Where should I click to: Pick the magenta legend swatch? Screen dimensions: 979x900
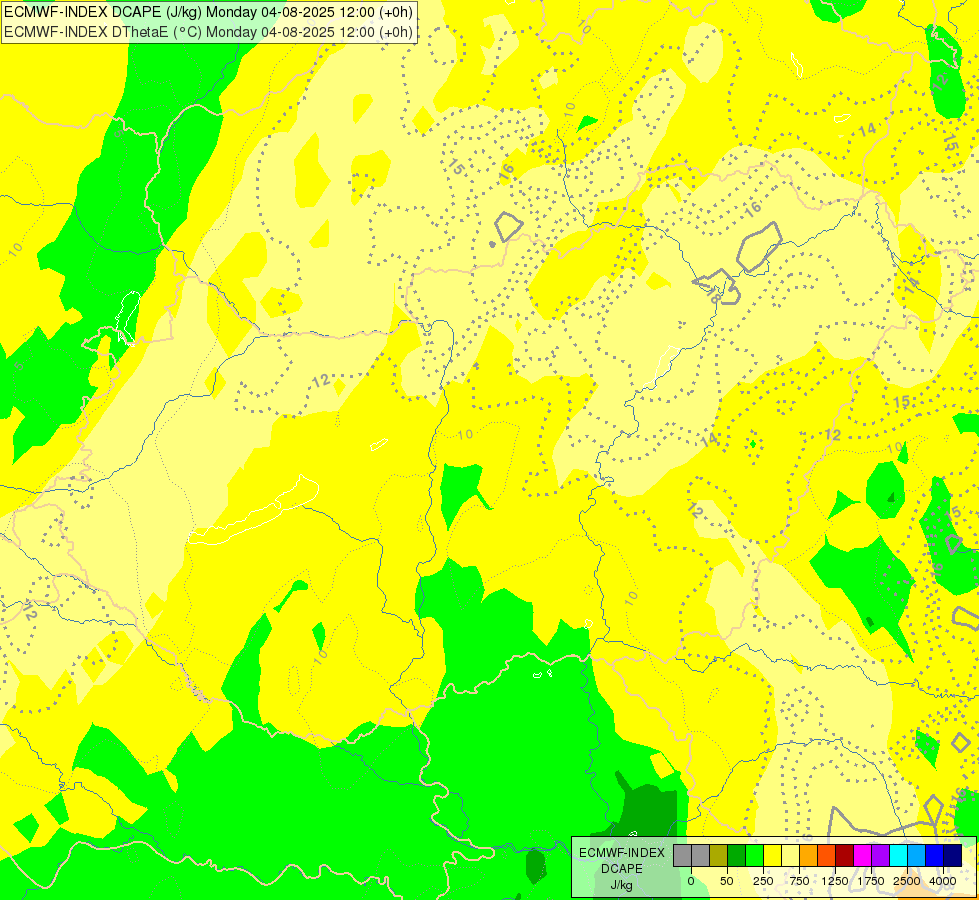point(862,855)
